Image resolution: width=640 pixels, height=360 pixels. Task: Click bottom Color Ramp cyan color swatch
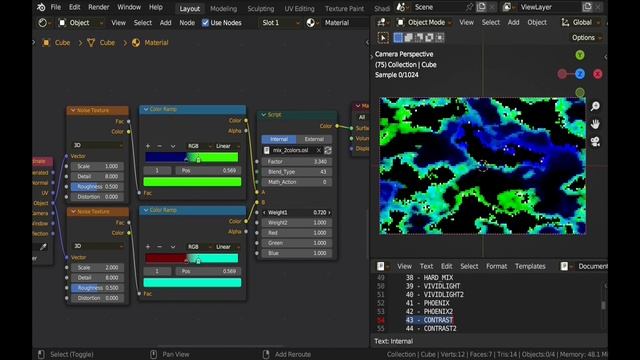tap(192, 282)
